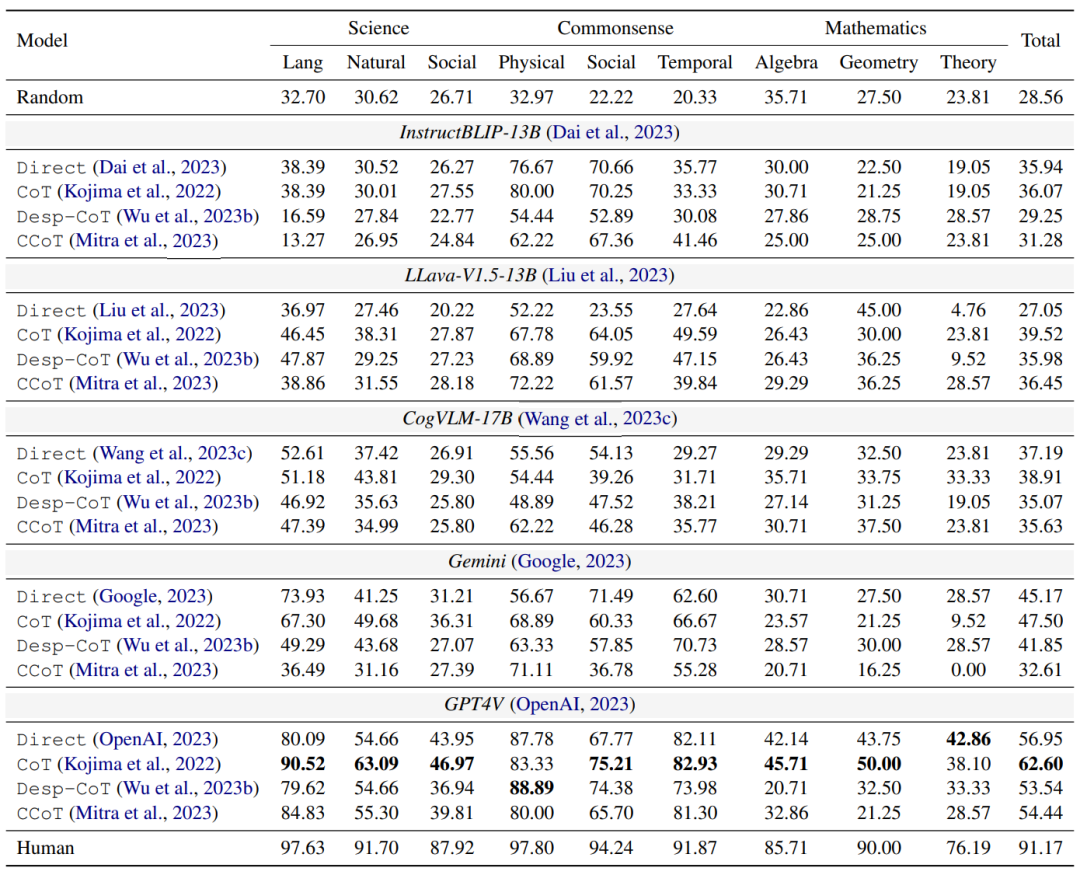This screenshot has width=1080, height=875.
Task: Select the CogVLM Lang value 52.61
Action: coord(302,453)
